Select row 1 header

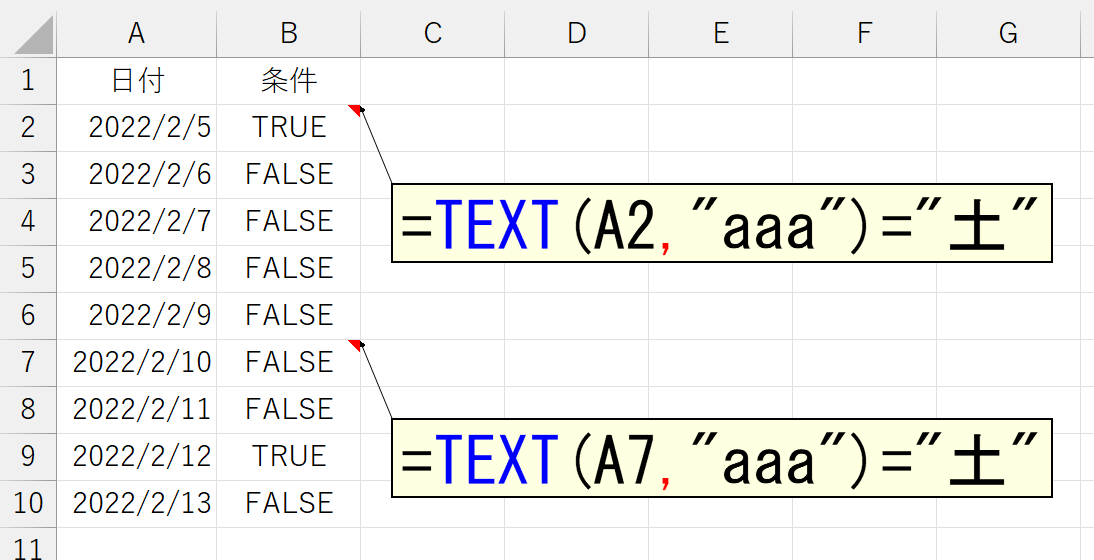point(28,81)
